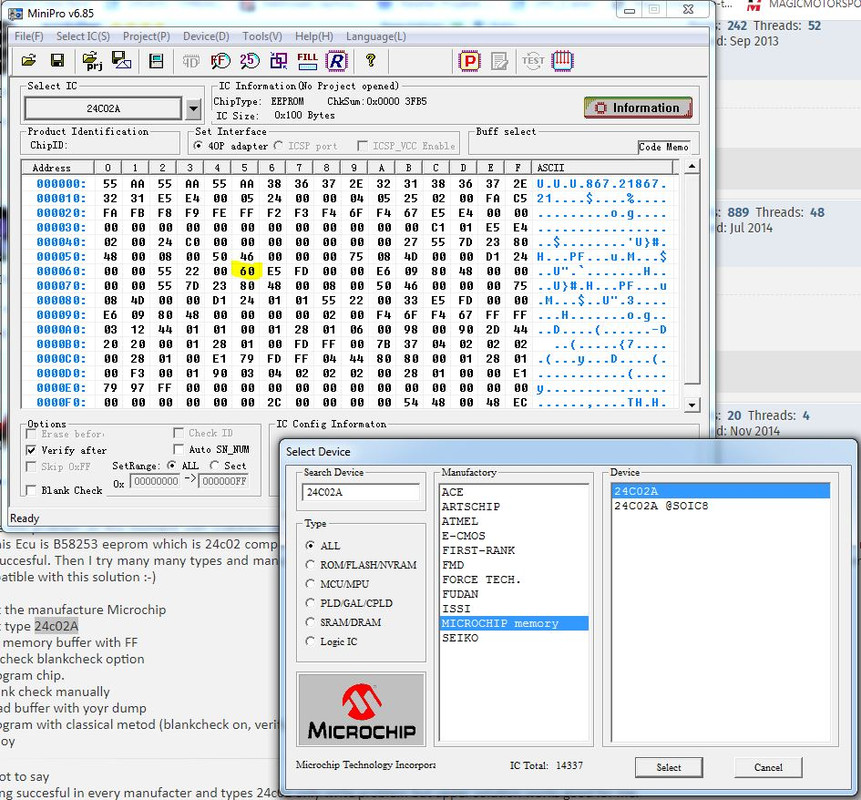Image resolution: width=861 pixels, height=800 pixels.
Task: Open the Device(D) menu
Action: 206,36
